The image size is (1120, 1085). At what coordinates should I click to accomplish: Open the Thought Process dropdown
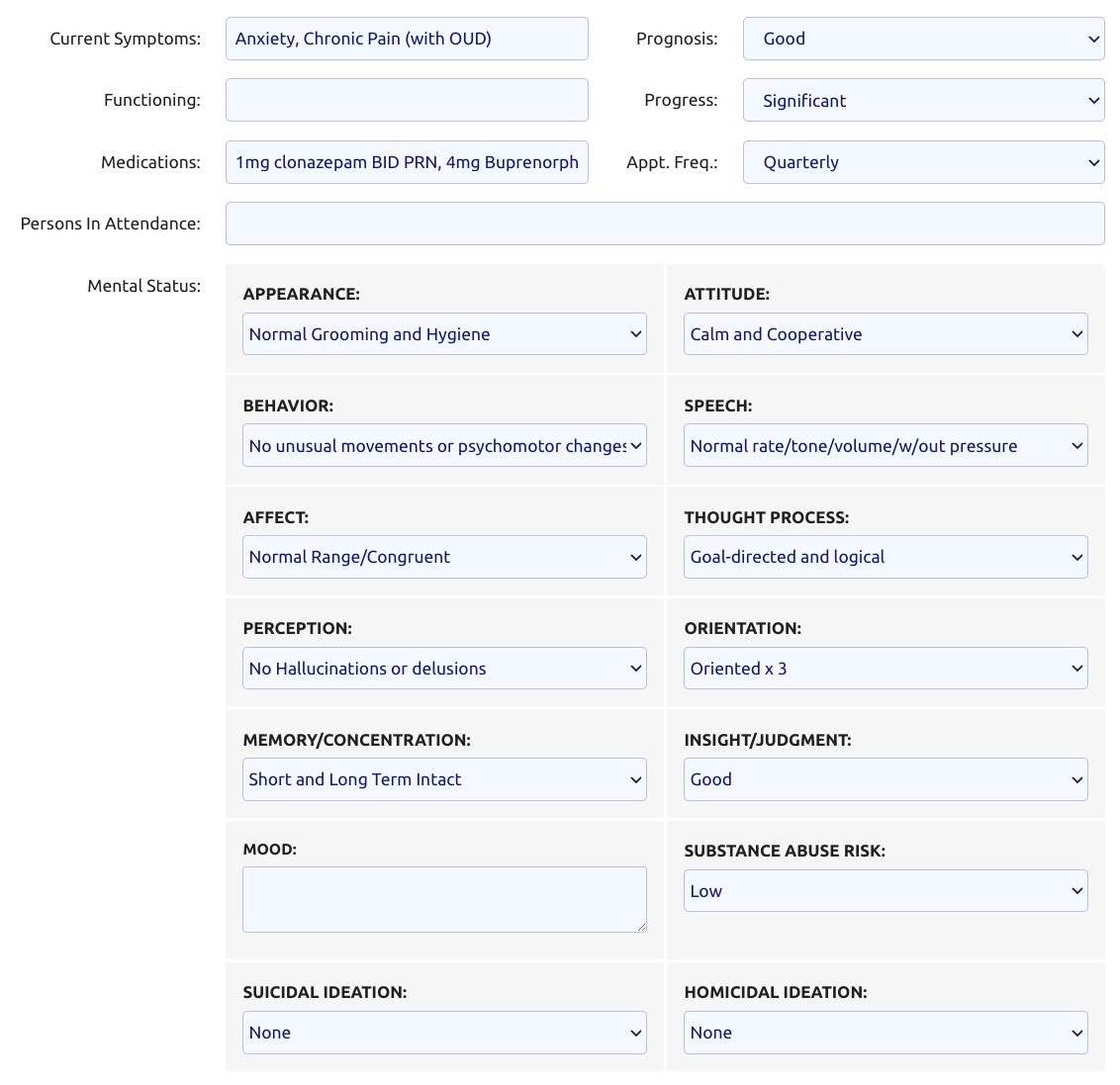click(x=886, y=557)
